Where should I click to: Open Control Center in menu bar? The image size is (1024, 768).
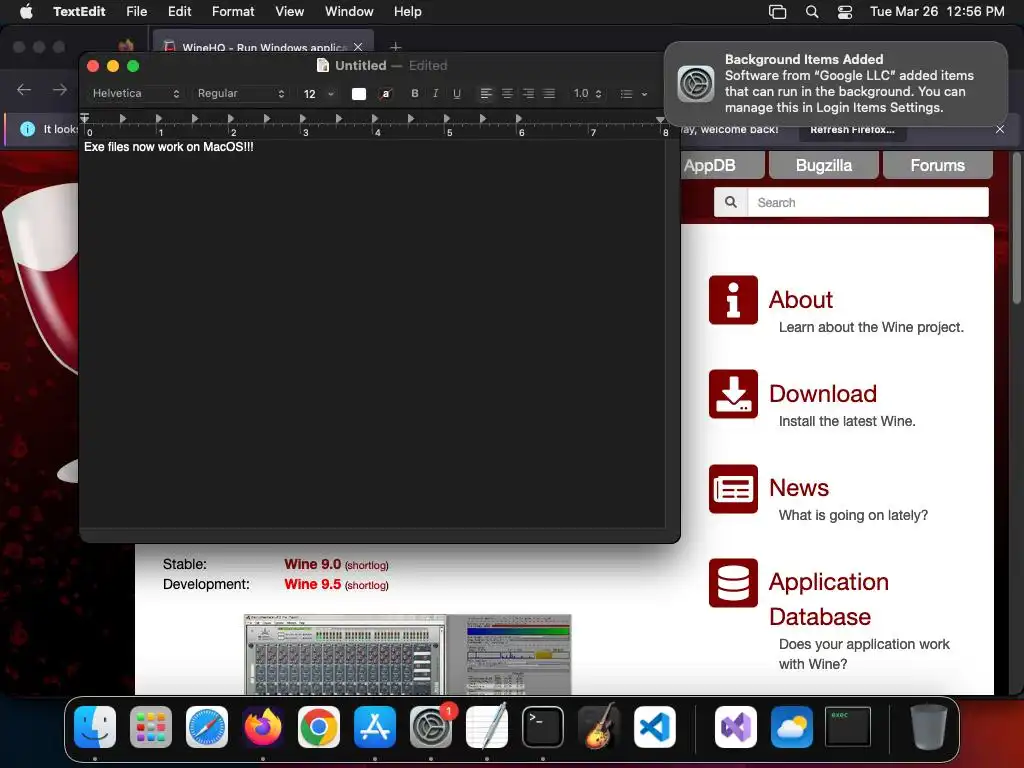click(844, 12)
